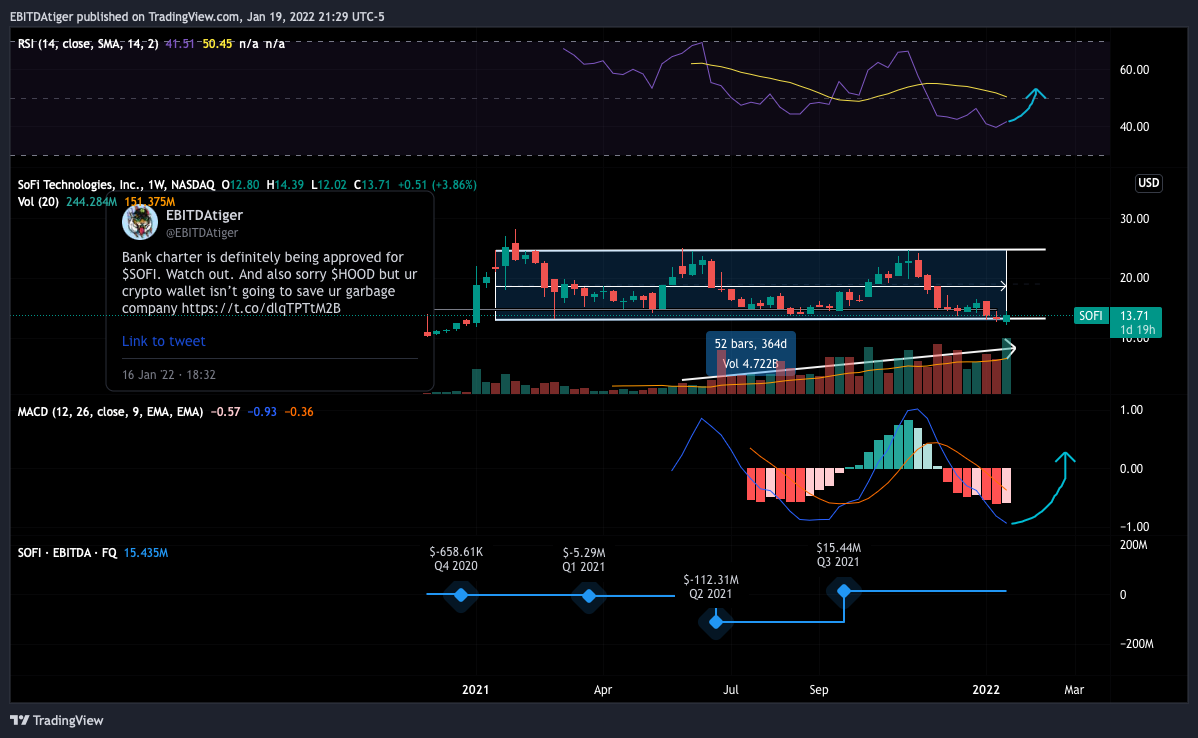
Task: Click the Q4 2020 EBITDA diamond marker
Action: tap(461, 594)
